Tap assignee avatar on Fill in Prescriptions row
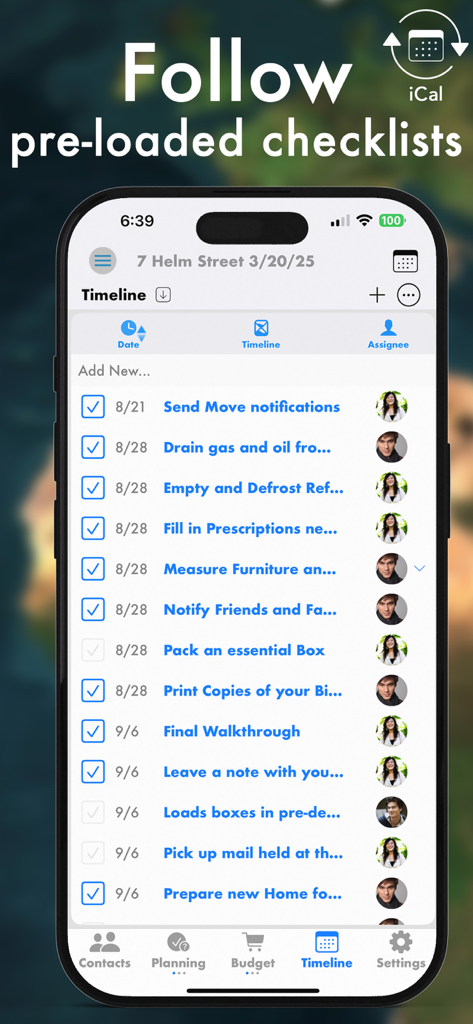 [x=391, y=528]
